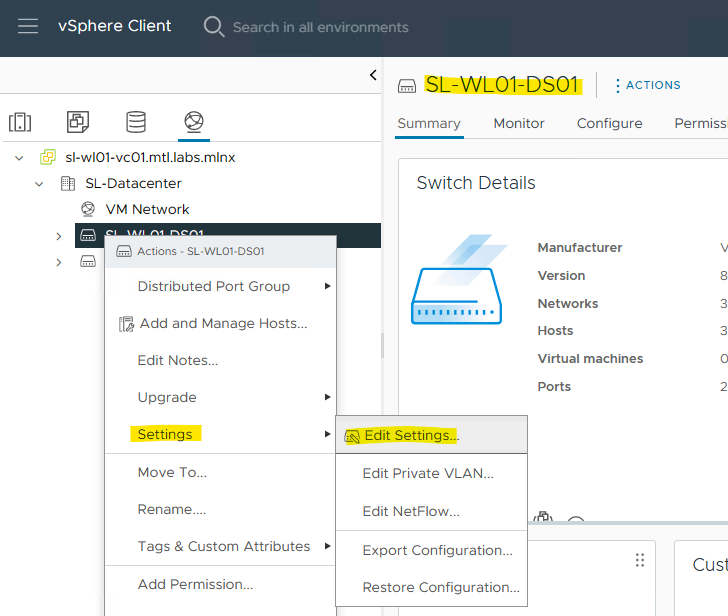Choose Export Configuration

pos(431,551)
